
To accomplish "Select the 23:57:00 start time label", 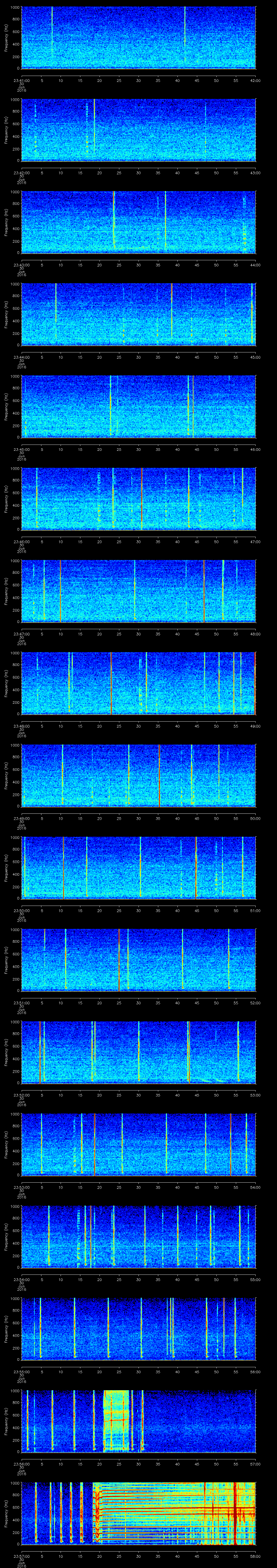I will coord(22,1556).
